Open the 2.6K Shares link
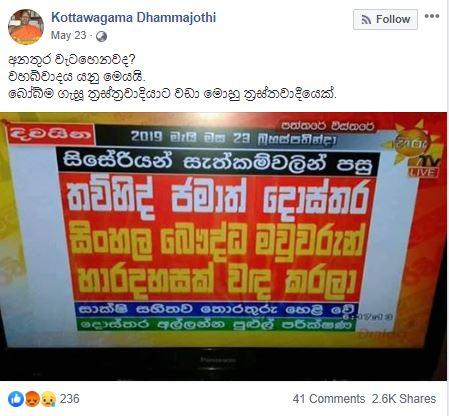Viewport: 449px width, 416px height. 404,399
